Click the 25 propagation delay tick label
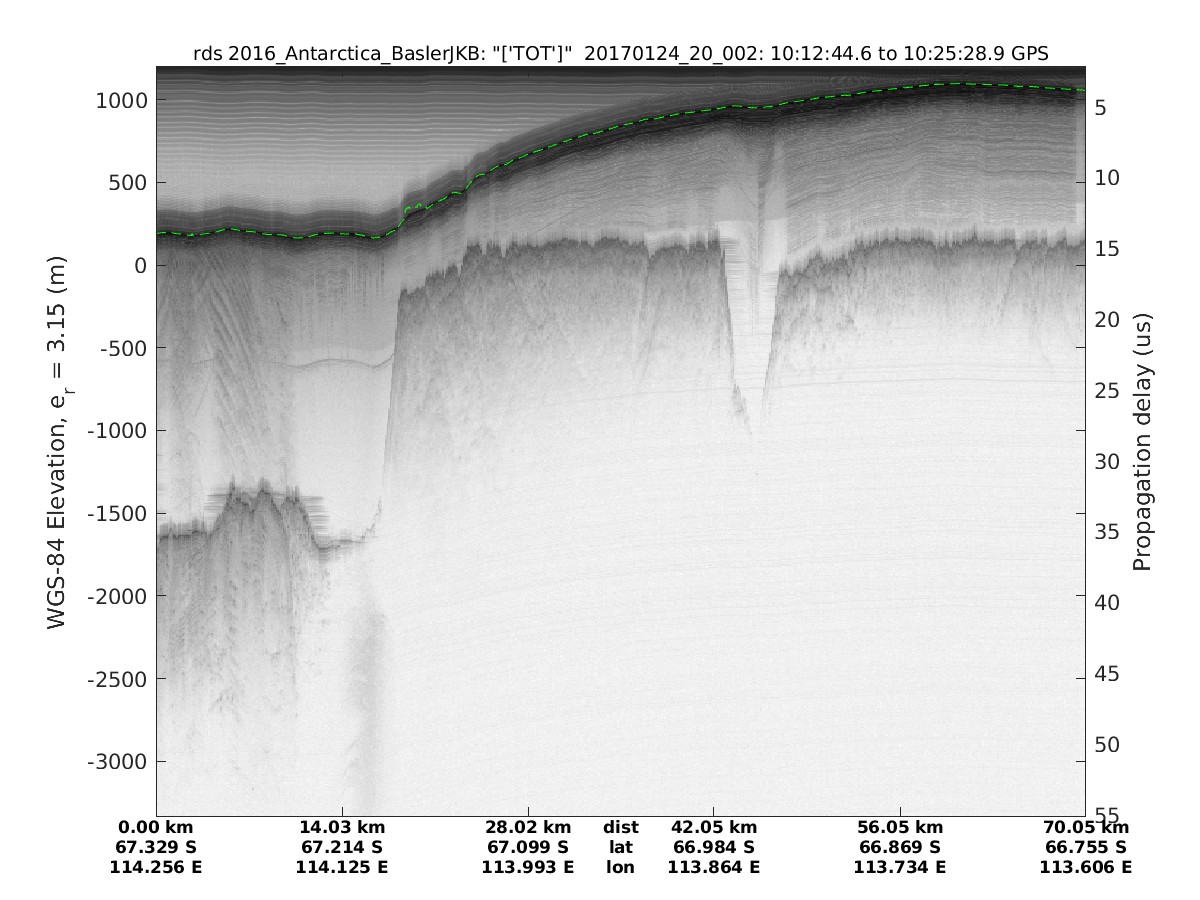1200x900 pixels. (1105, 391)
